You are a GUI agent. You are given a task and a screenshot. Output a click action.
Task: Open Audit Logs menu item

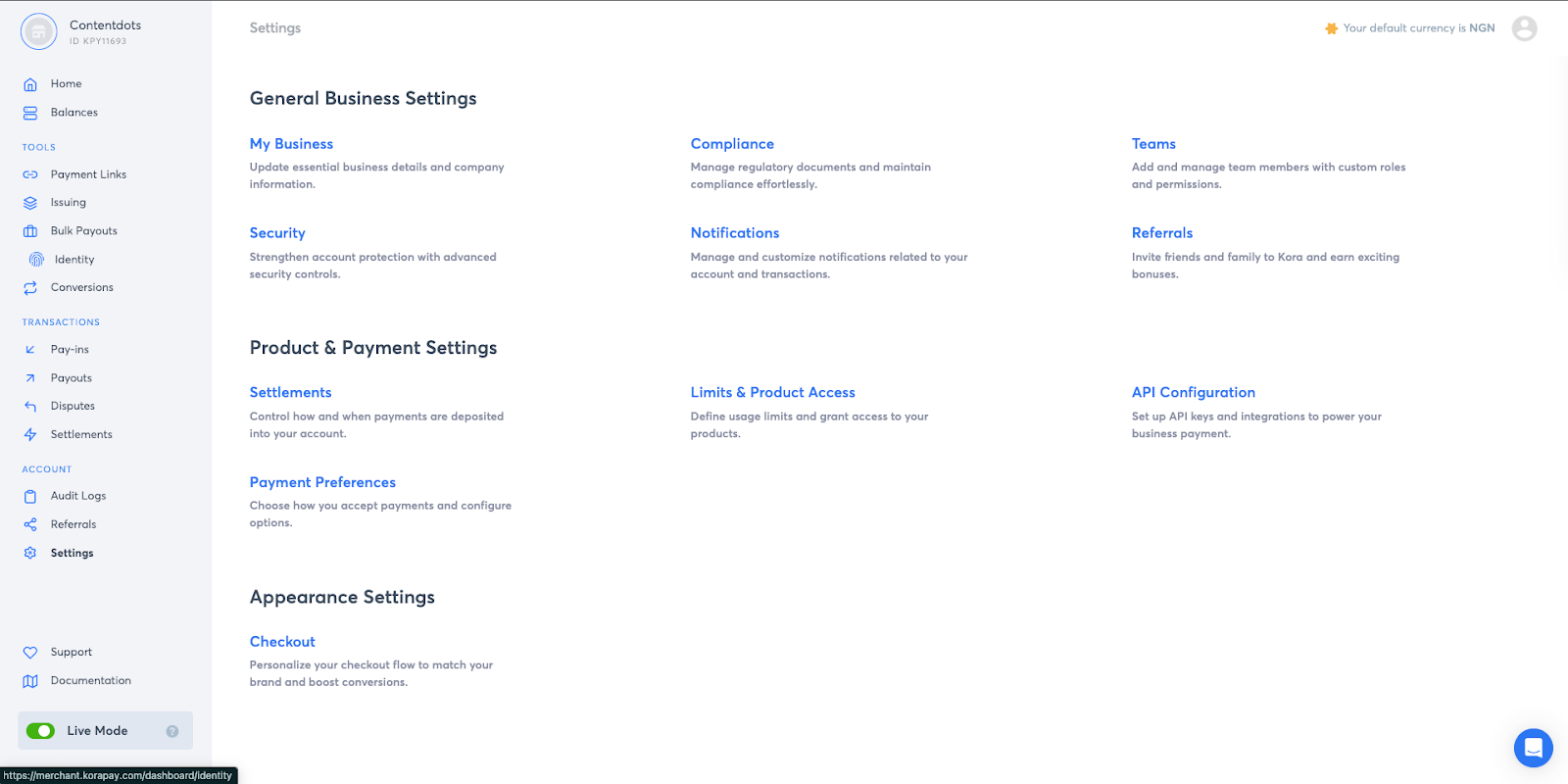click(x=78, y=497)
